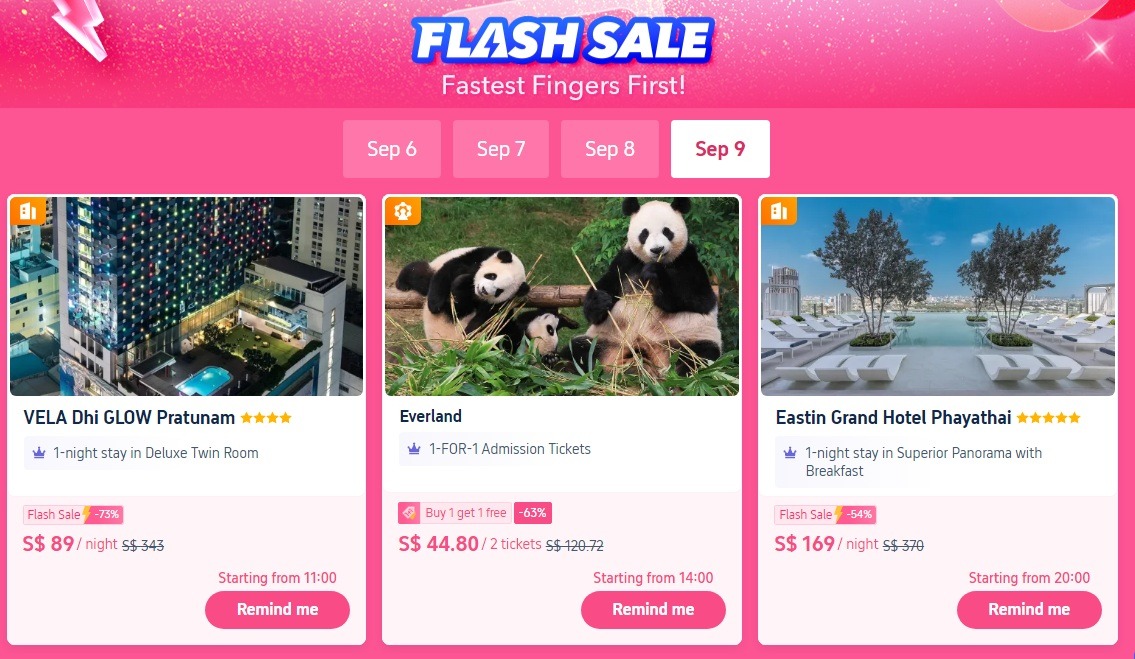Image resolution: width=1135 pixels, height=659 pixels.
Task: Switch to the Sep 7 tab
Action: click(501, 149)
